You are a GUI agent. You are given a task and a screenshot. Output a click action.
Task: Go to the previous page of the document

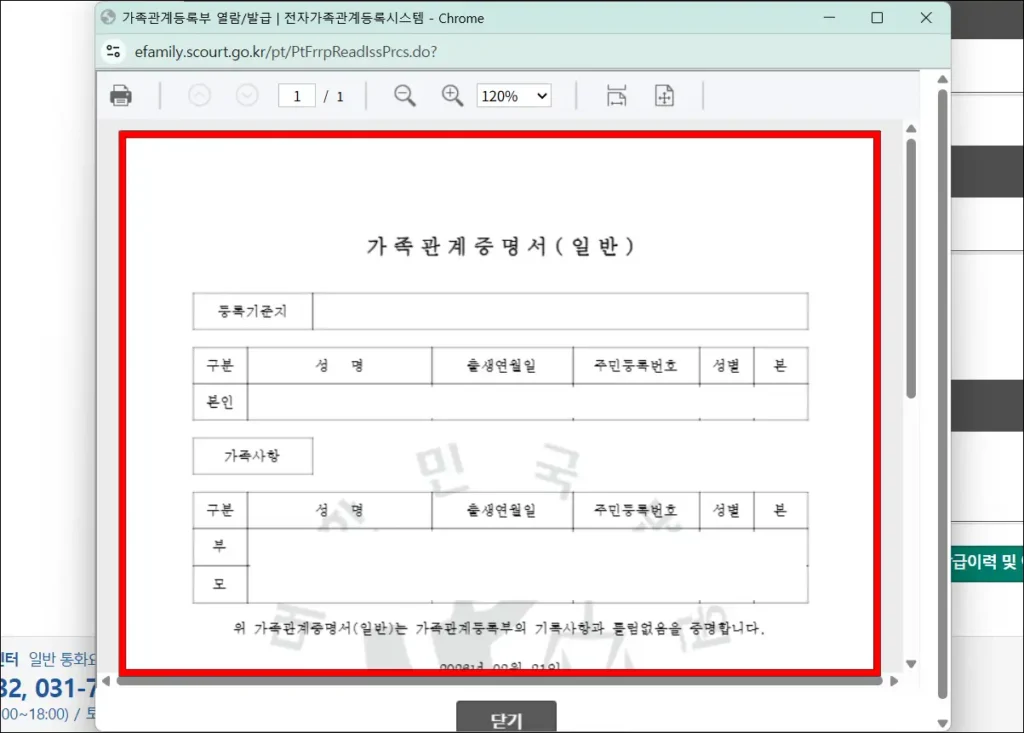pyautogui.click(x=199, y=95)
